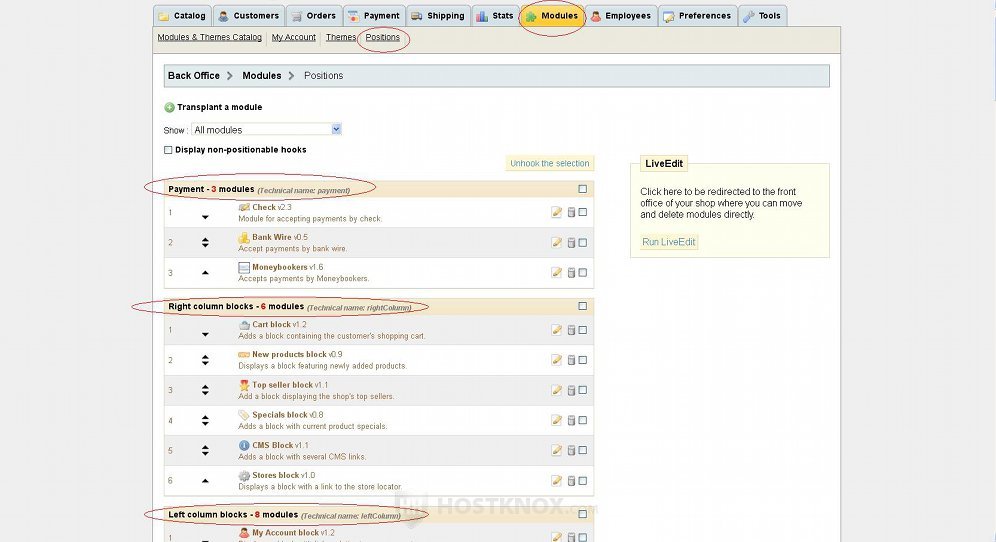
Task: Select the checkbox for Top seller block
Action: pyautogui.click(x=583, y=390)
